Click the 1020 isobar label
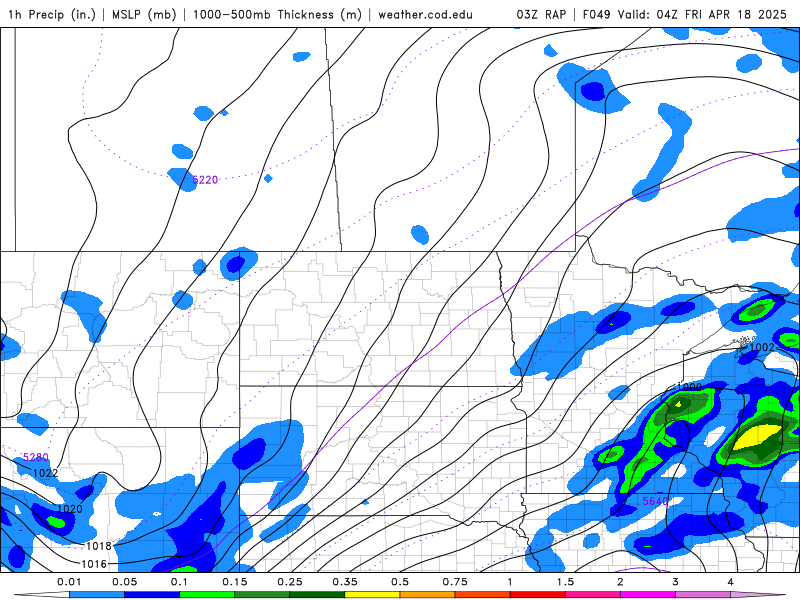The width and height of the screenshot is (800, 600). (69, 509)
